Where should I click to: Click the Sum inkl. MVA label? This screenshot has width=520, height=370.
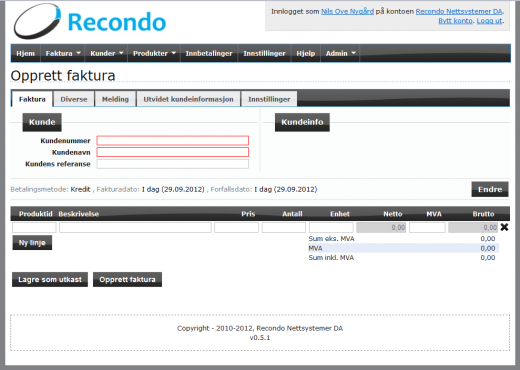(x=331, y=258)
